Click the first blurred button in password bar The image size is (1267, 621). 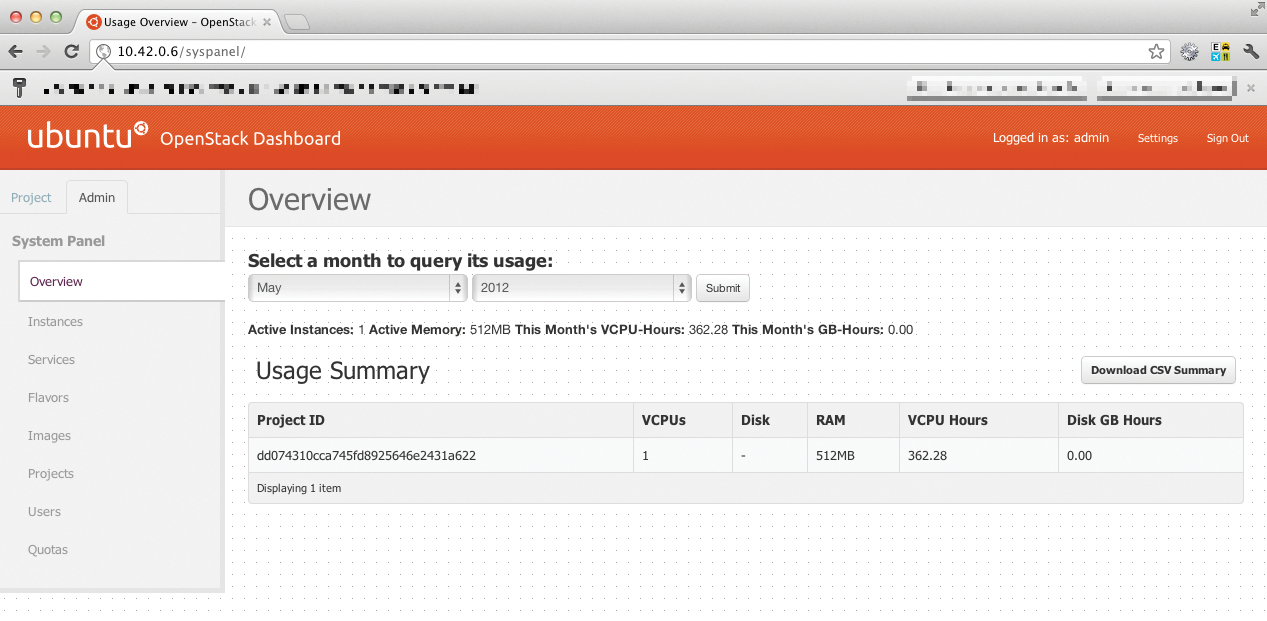point(997,88)
